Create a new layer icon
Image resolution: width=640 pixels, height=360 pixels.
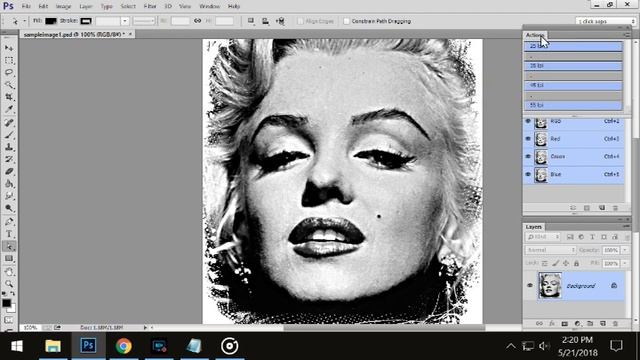click(603, 324)
